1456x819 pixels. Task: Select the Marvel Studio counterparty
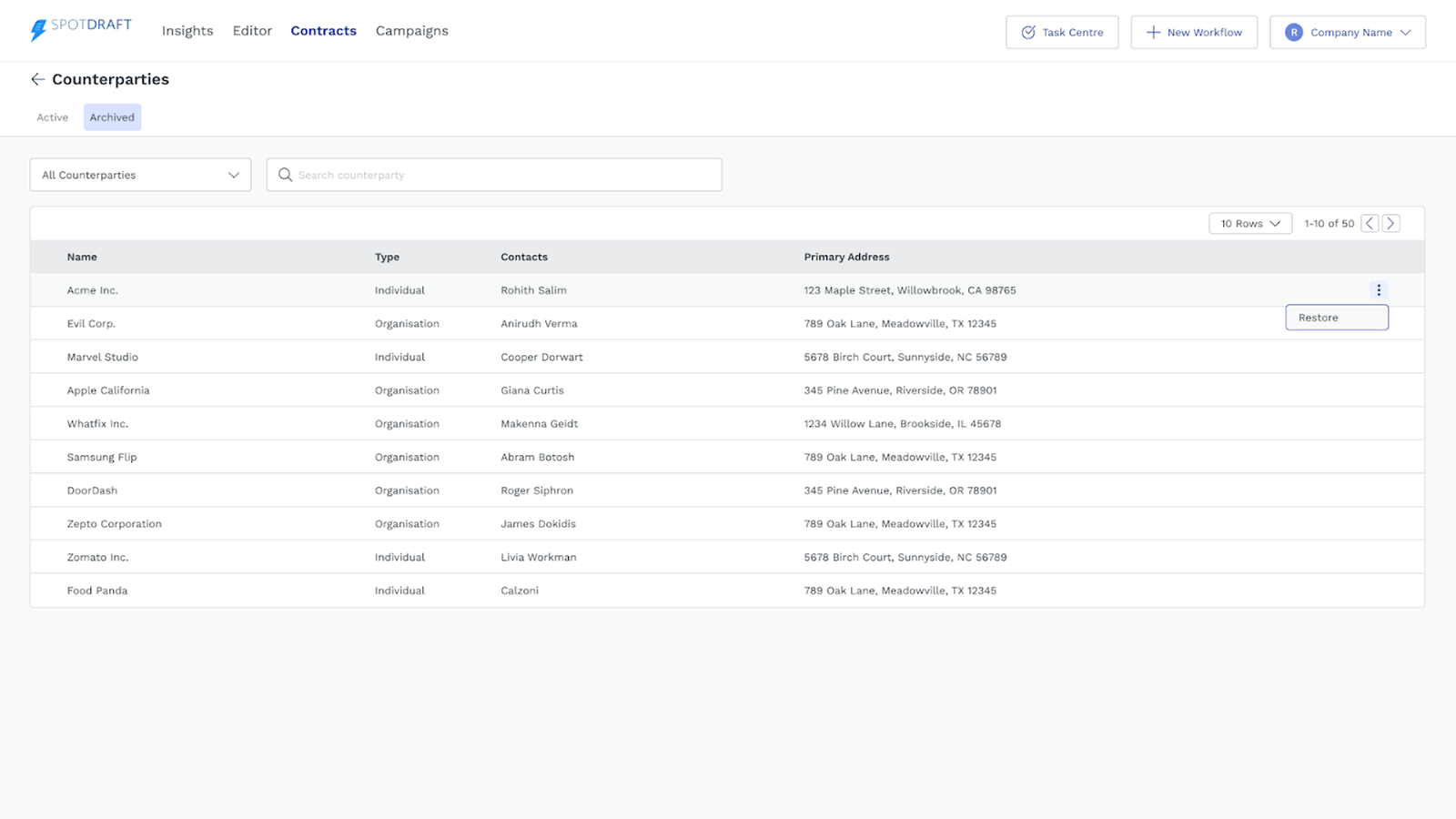(103, 358)
